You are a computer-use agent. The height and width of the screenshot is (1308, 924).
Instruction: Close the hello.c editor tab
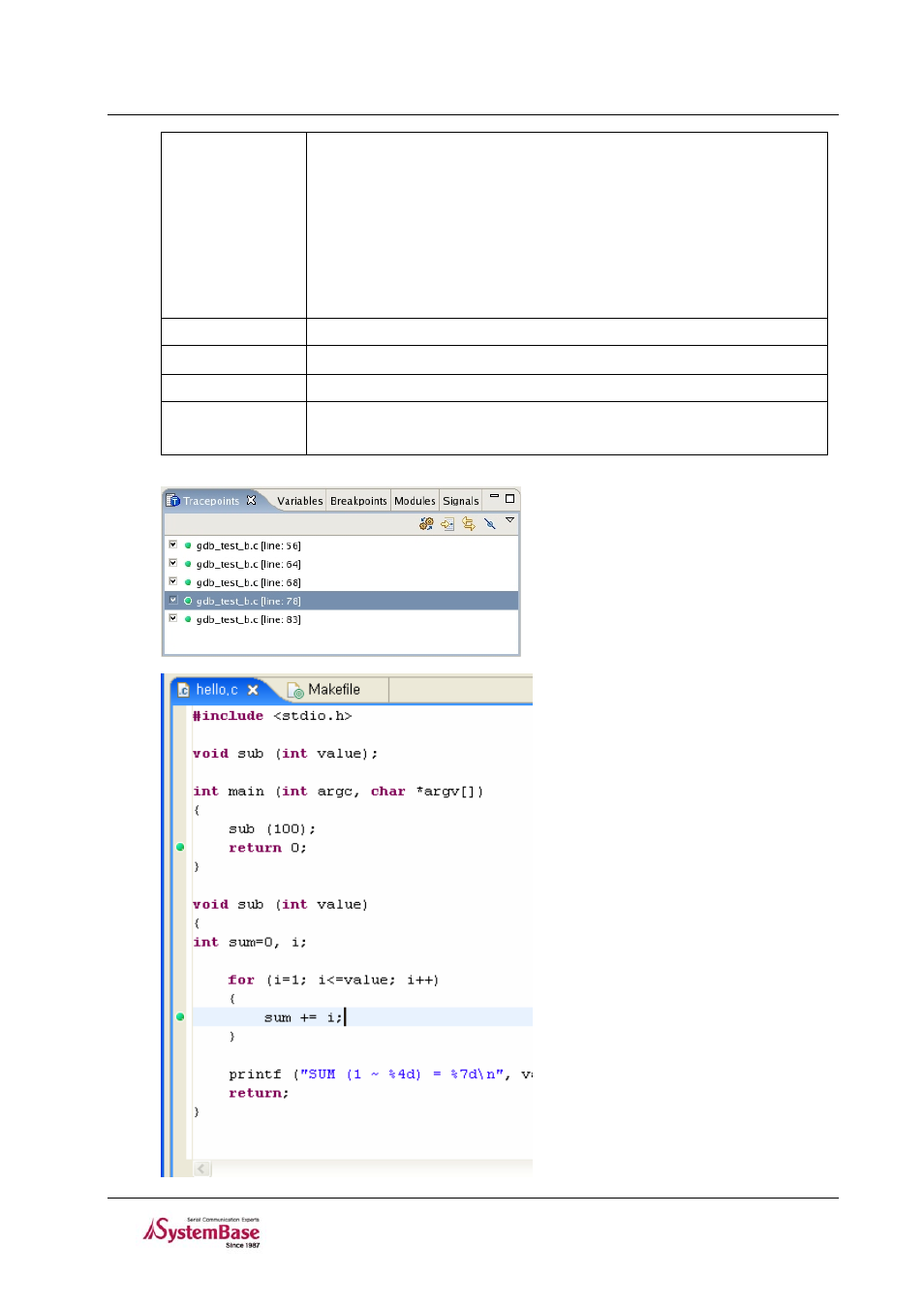253,690
